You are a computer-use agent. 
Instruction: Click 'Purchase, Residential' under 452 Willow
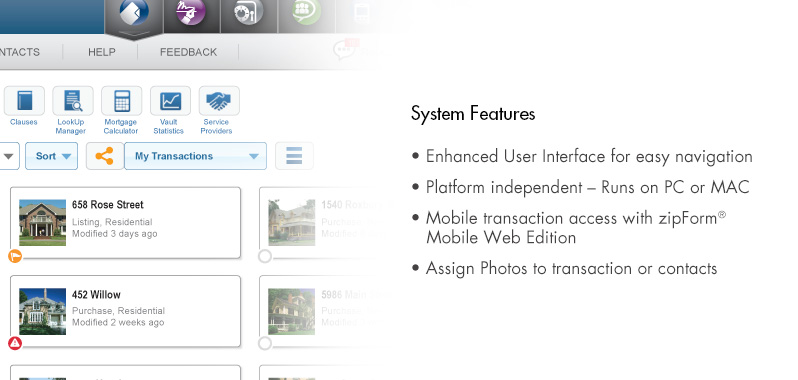[x=119, y=311]
